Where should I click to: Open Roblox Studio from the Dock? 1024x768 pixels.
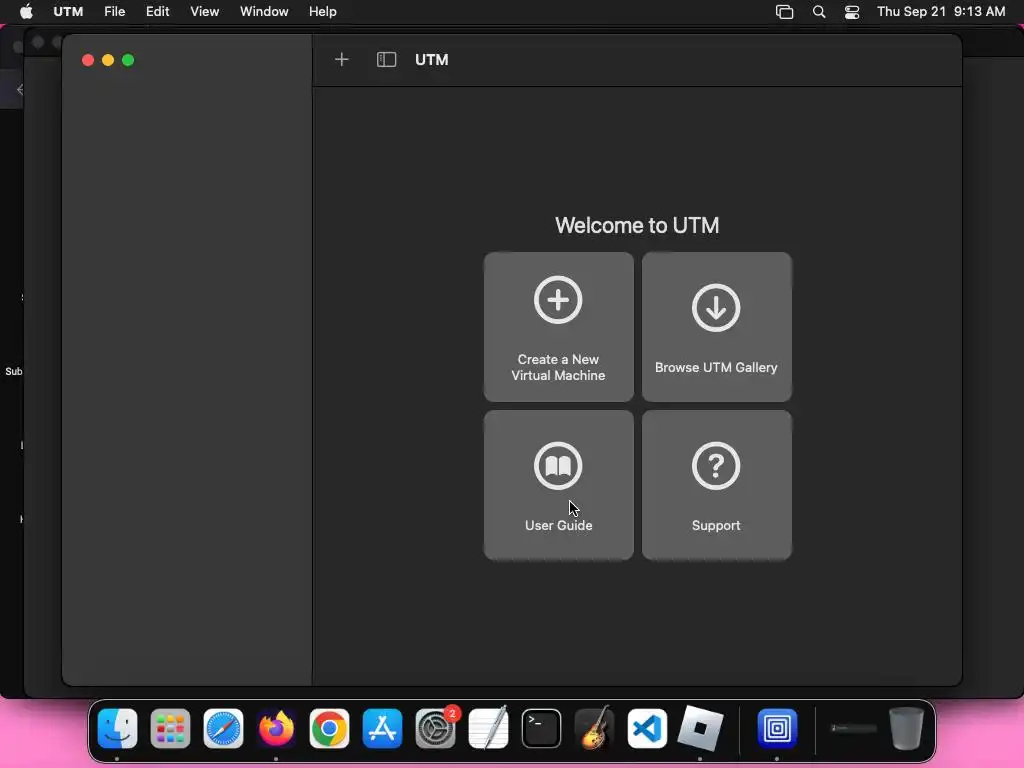(700, 728)
